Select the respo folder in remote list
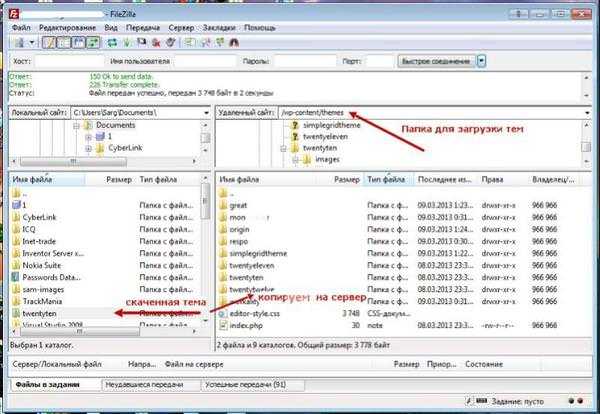This screenshot has height=414, width=600. click(x=239, y=242)
